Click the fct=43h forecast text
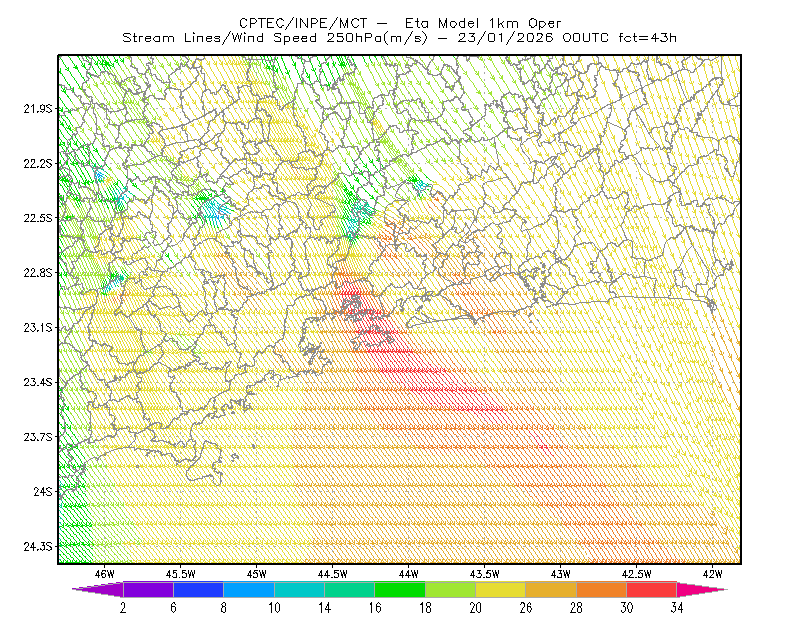800x618 pixels. click(647, 38)
